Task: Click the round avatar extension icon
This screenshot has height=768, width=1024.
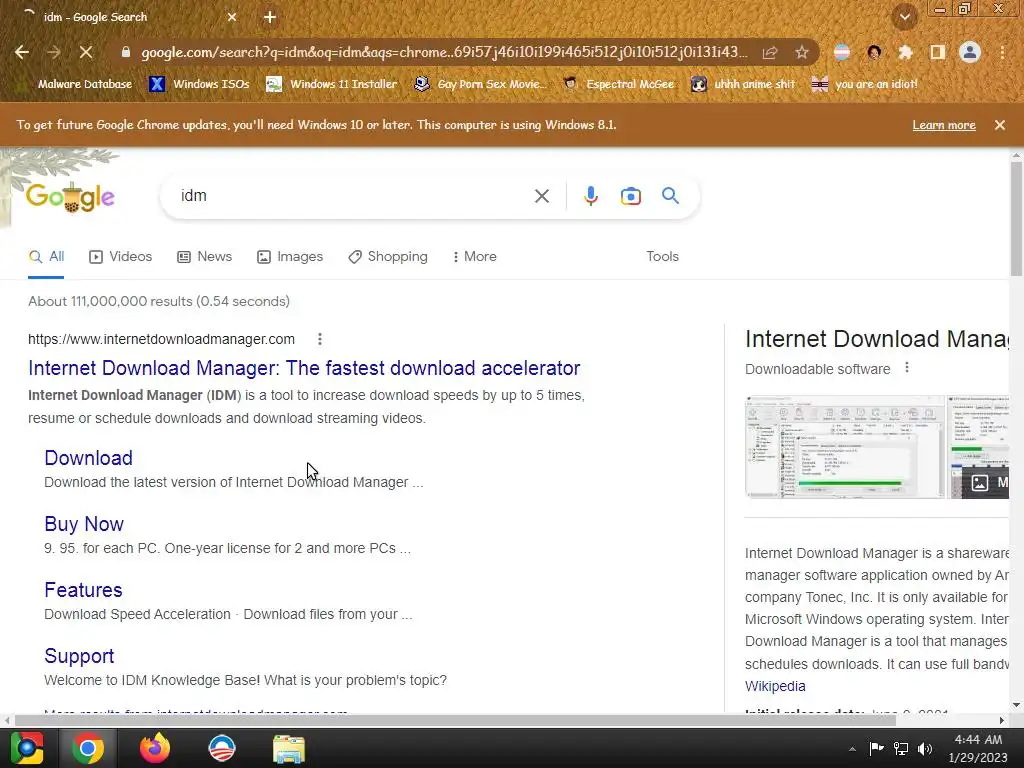Action: pyautogui.click(x=874, y=52)
